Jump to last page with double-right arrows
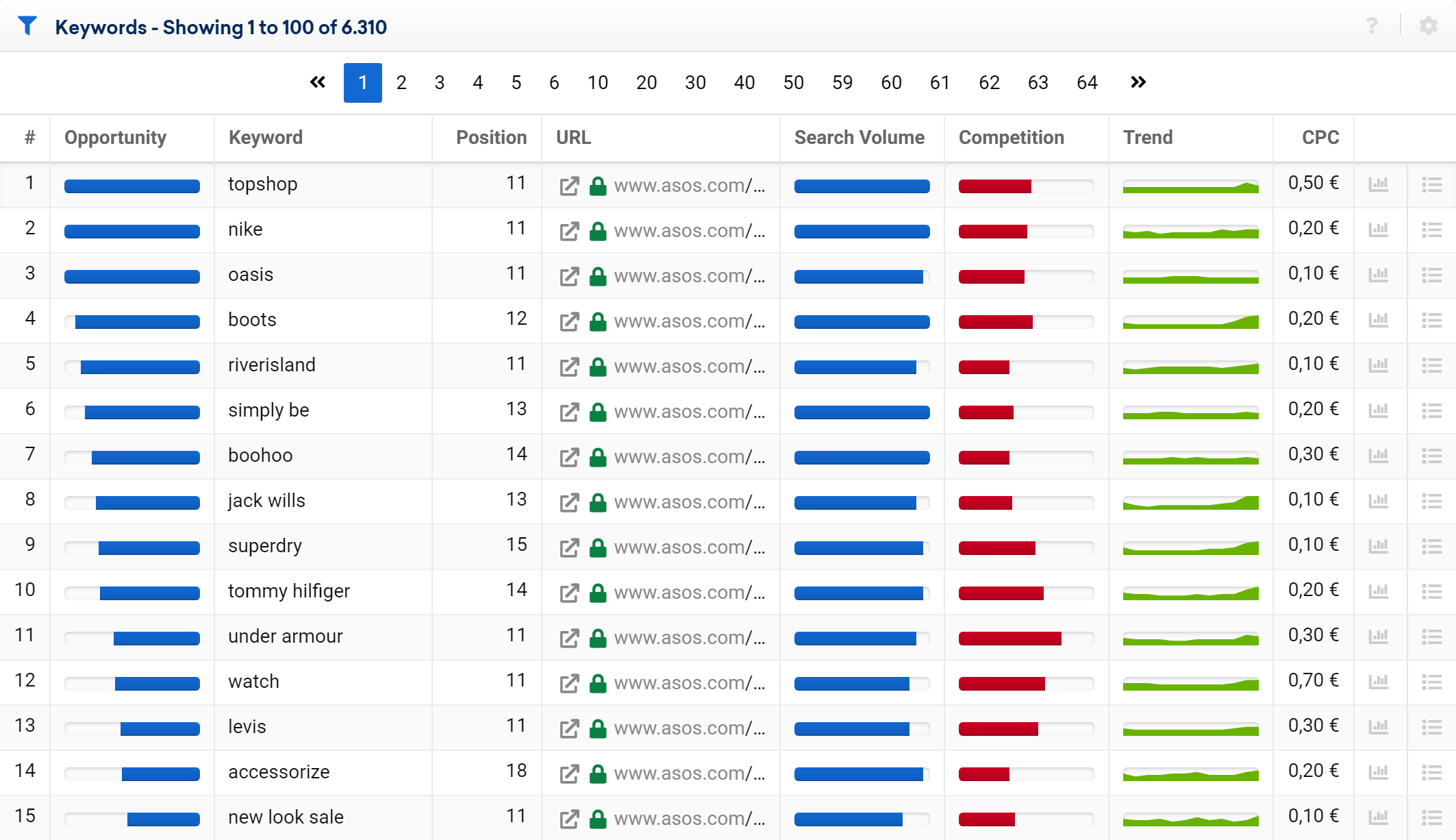Viewport: 1456px width, 840px height. coord(1138,82)
